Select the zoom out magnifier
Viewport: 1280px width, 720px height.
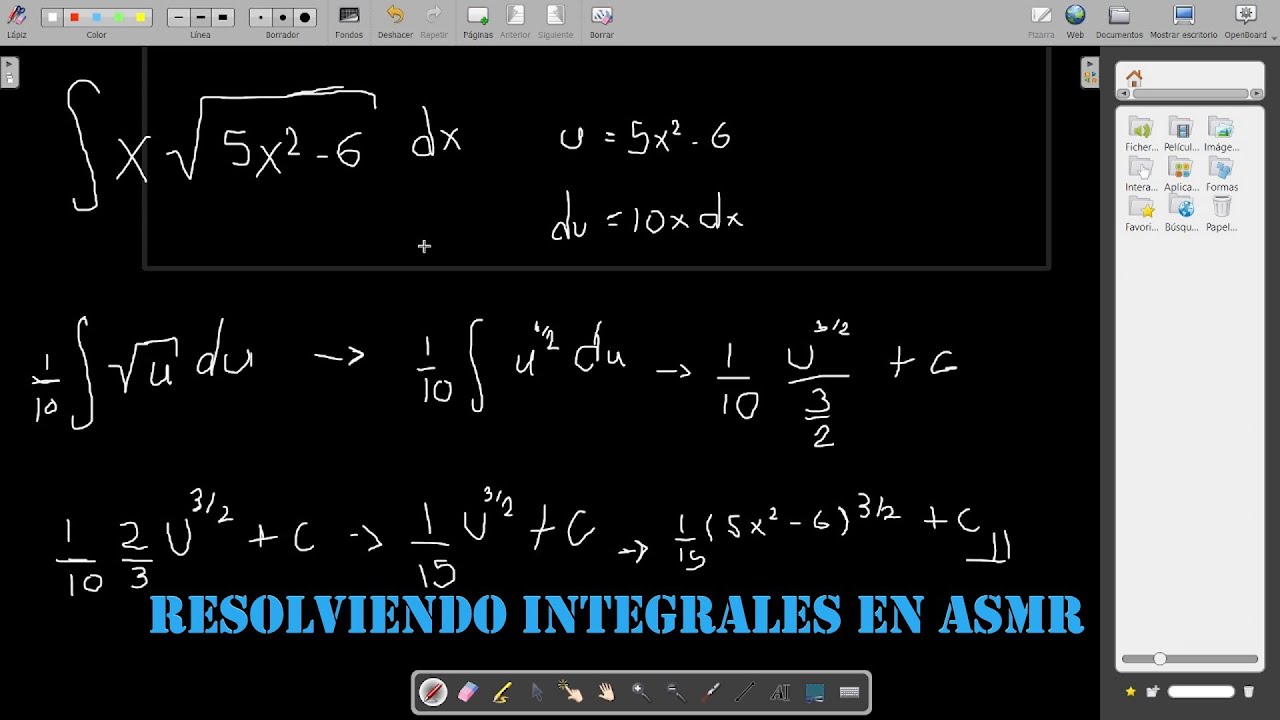click(x=676, y=692)
